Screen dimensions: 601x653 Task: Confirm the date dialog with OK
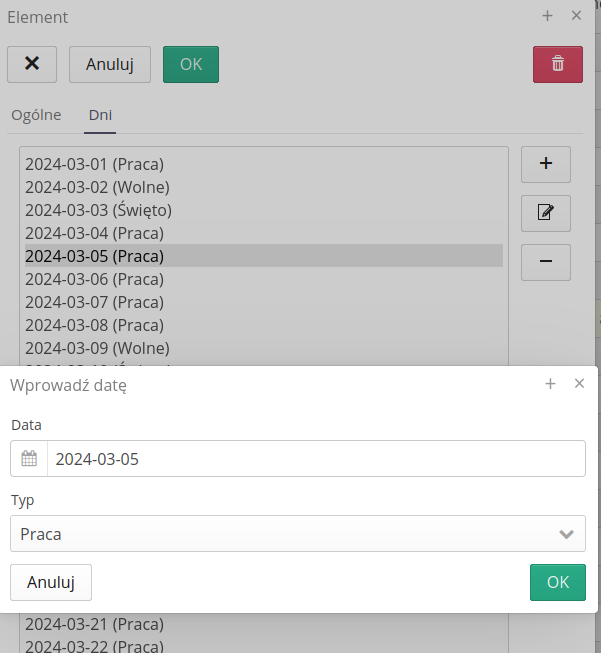(x=557, y=582)
